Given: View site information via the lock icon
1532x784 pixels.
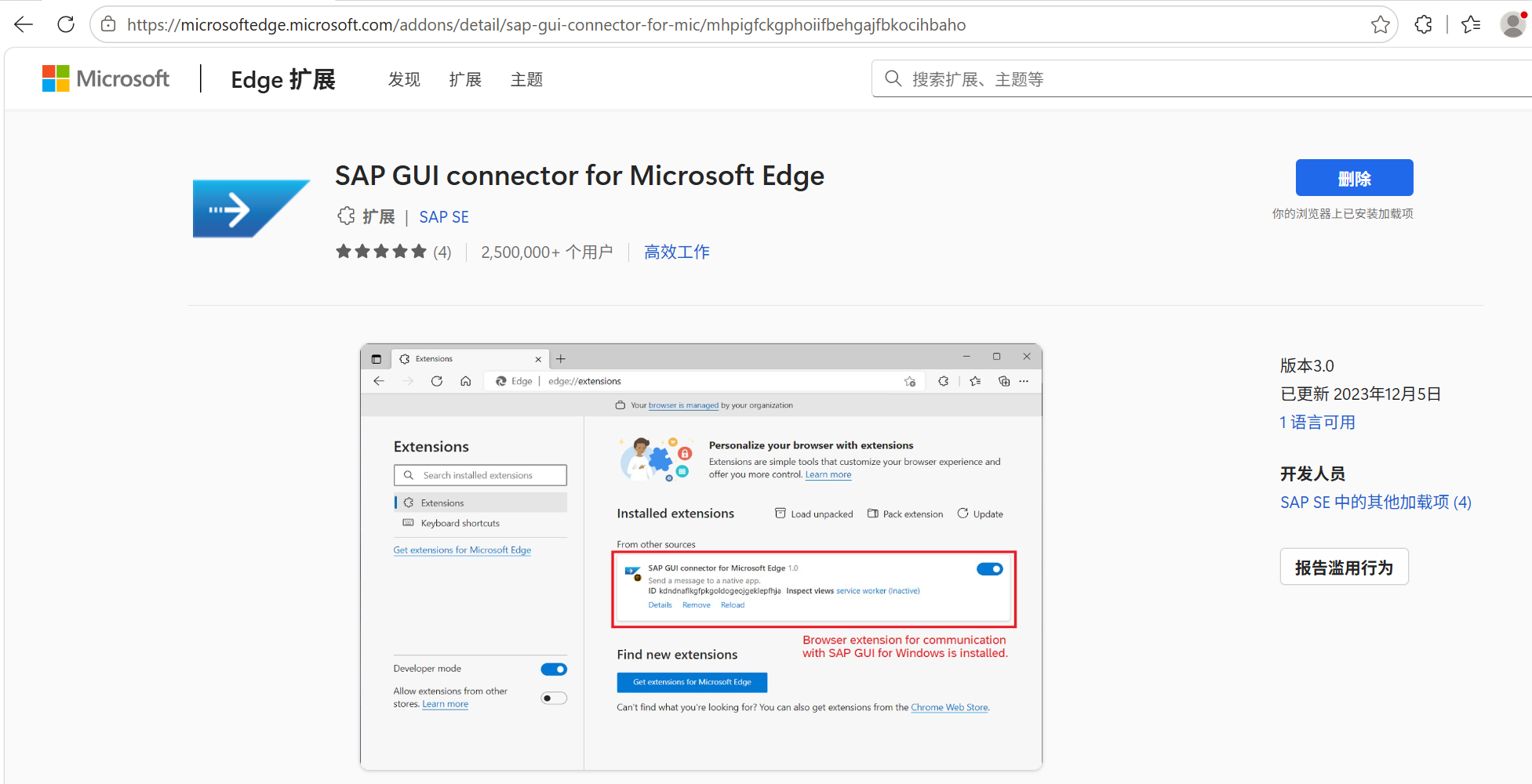Looking at the screenshot, I should tap(109, 24).
